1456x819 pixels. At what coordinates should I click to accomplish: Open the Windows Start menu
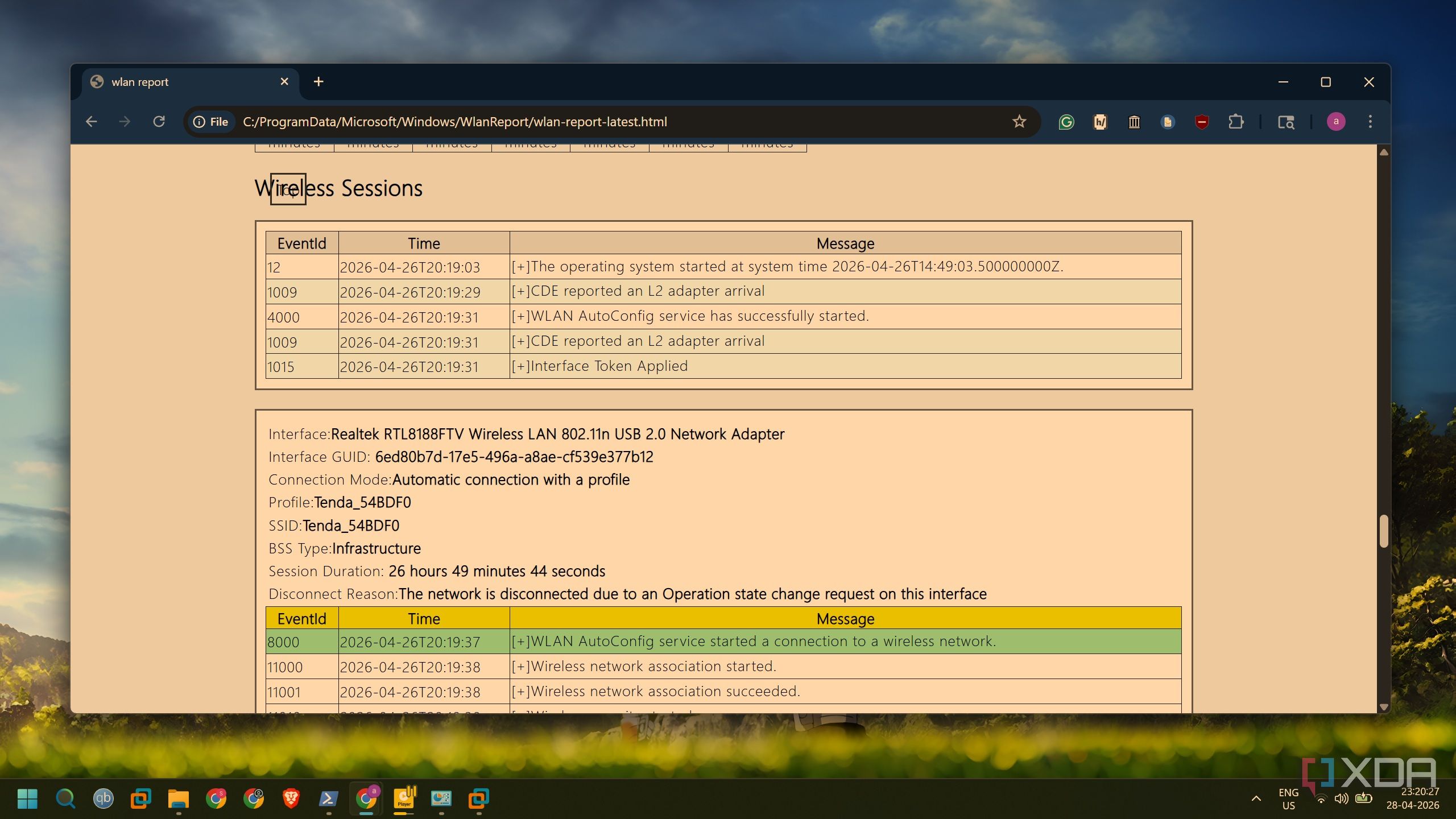27,799
